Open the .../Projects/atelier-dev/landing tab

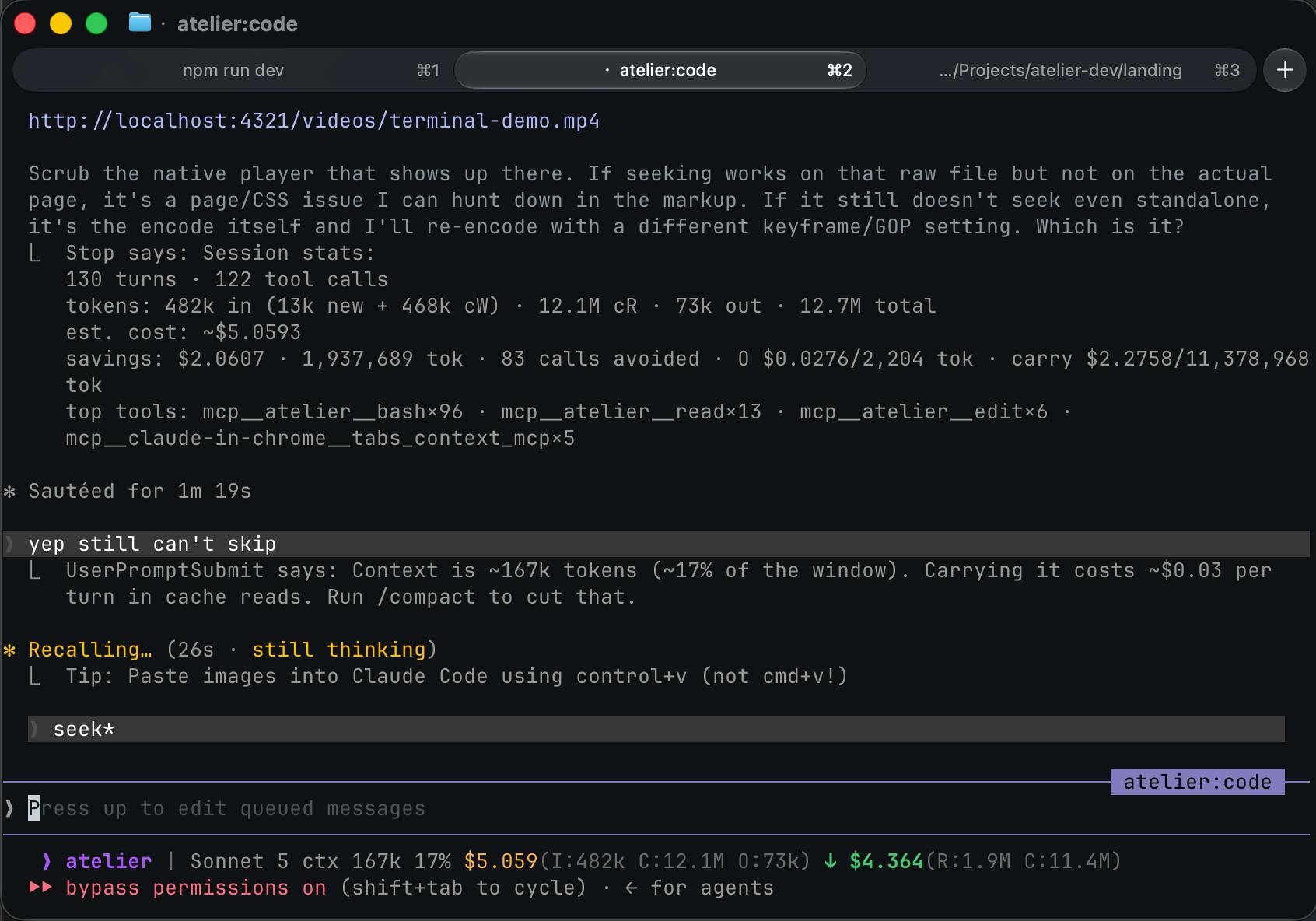tap(1060, 70)
